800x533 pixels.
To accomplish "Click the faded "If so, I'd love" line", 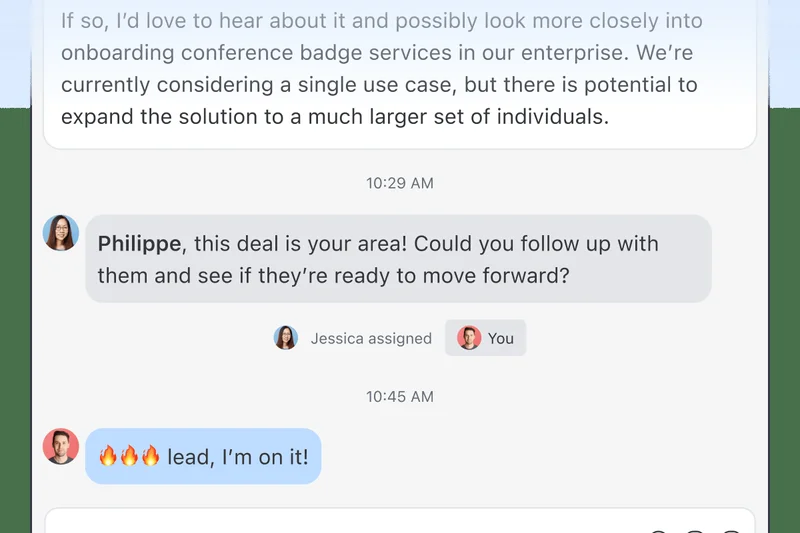I will (381, 21).
